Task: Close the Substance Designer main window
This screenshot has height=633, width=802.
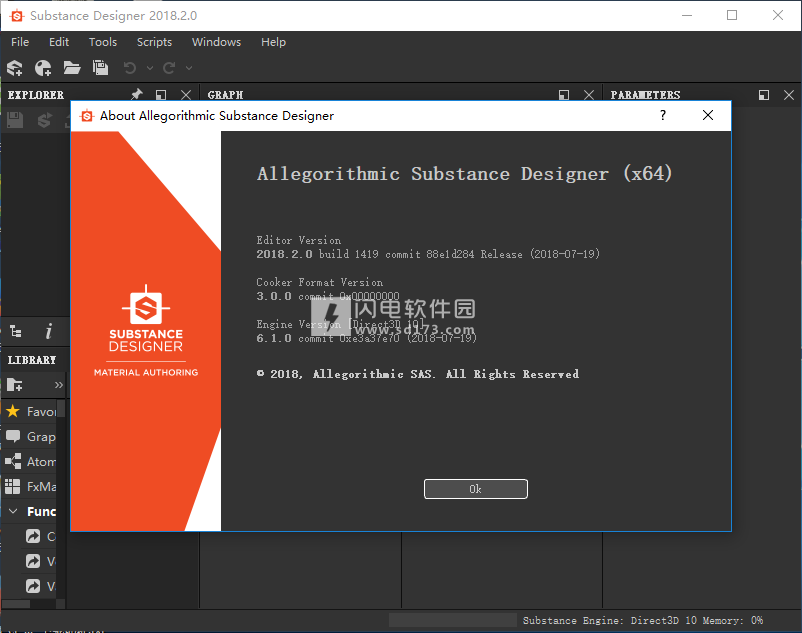Action: (777, 15)
